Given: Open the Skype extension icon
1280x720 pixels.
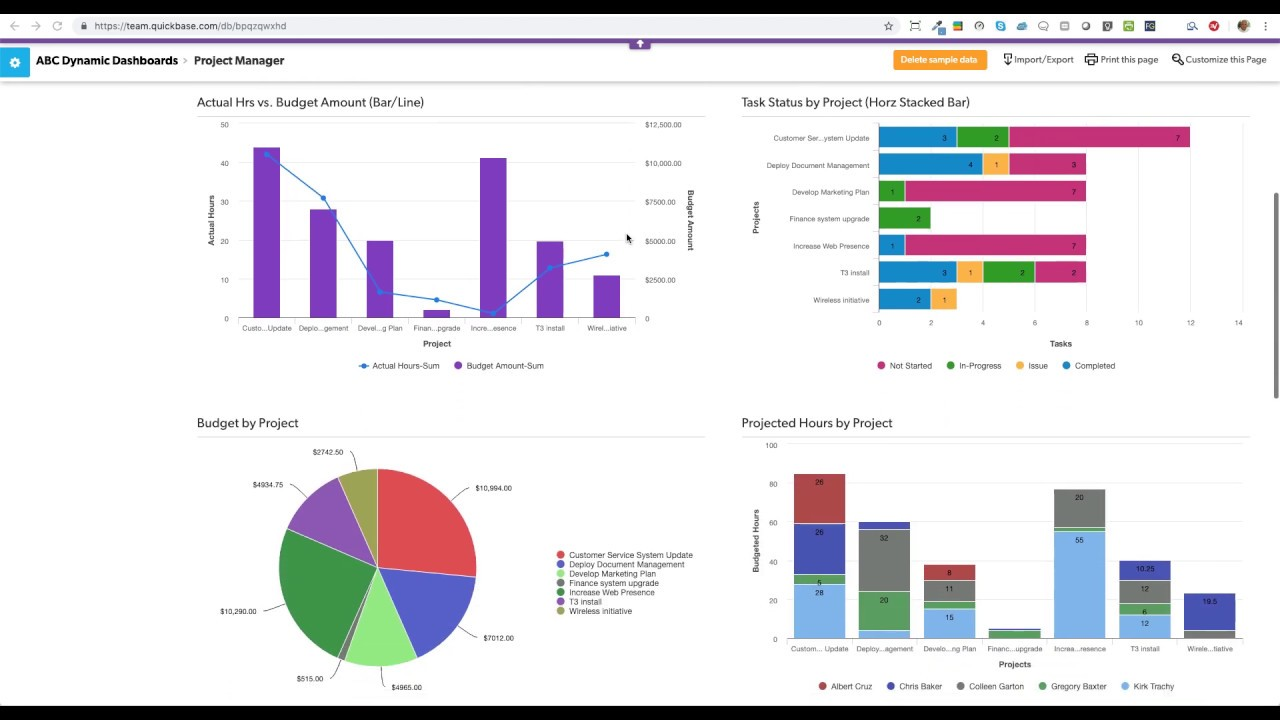Looking at the screenshot, I should [x=1000, y=26].
